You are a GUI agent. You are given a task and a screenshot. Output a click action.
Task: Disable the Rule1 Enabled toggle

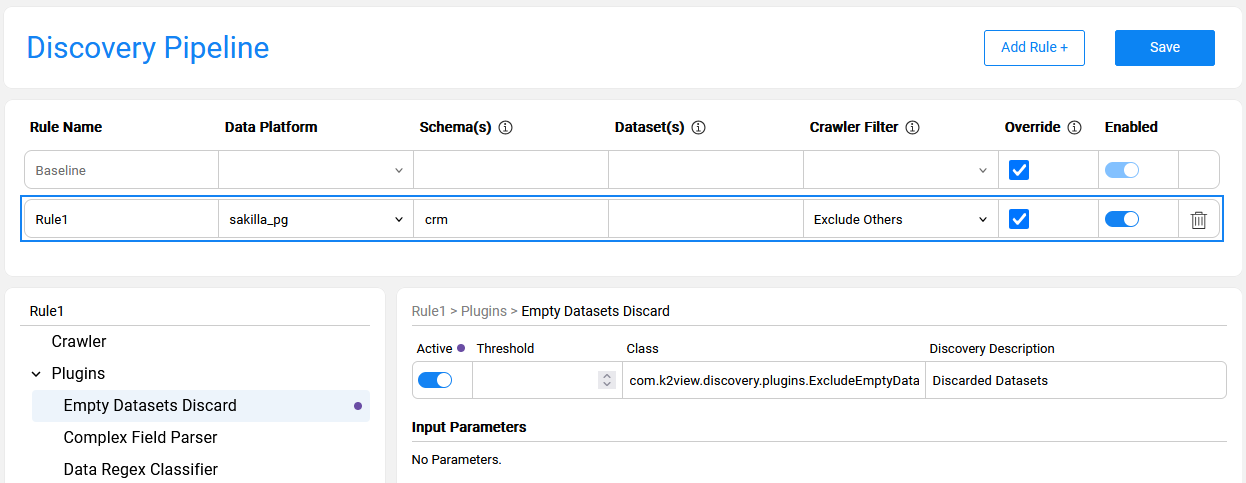pos(1121,219)
